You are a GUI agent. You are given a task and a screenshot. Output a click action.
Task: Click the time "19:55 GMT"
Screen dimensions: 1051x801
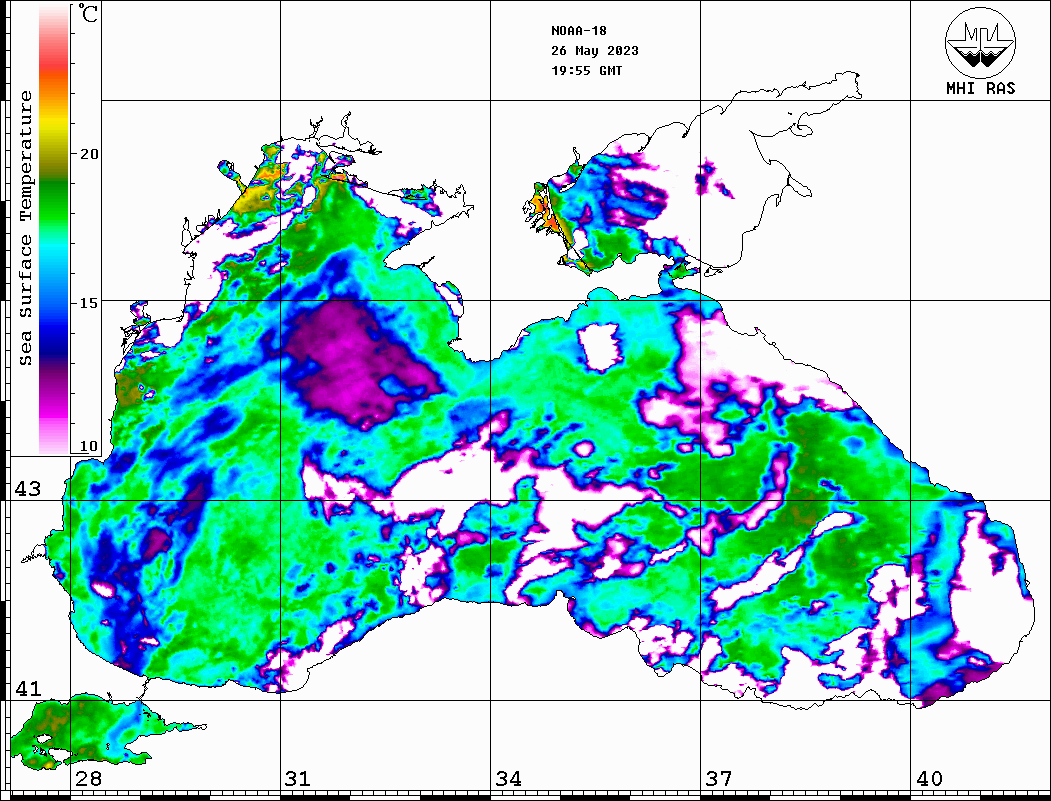pos(586,70)
